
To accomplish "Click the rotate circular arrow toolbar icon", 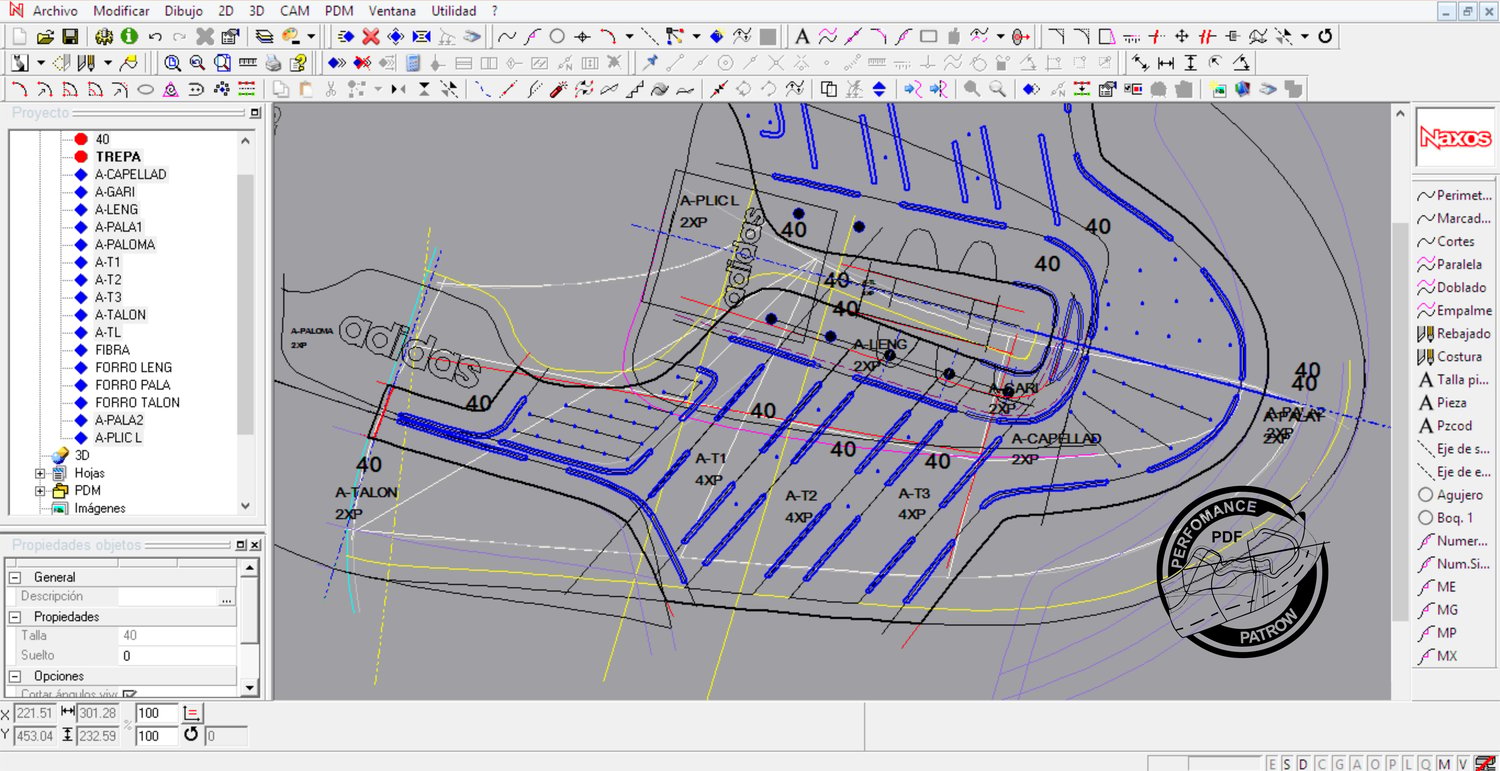I will click(1326, 37).
